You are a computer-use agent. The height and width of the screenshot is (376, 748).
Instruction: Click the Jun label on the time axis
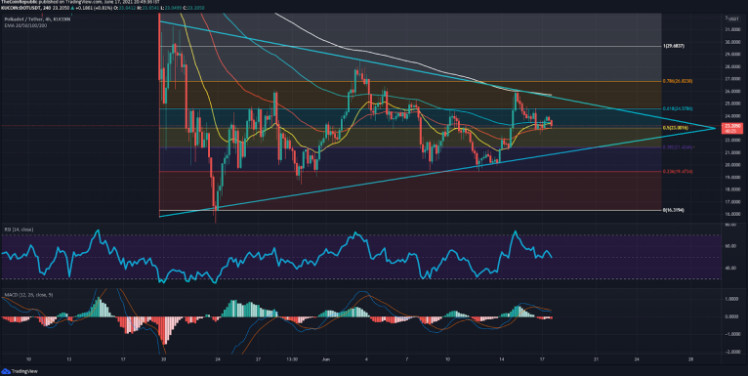pyautogui.click(x=327, y=358)
